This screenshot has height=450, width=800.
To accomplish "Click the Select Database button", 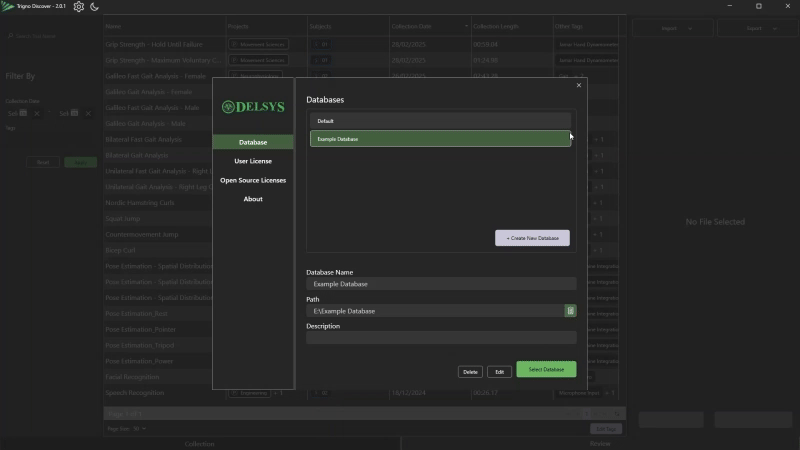I will [546, 369].
